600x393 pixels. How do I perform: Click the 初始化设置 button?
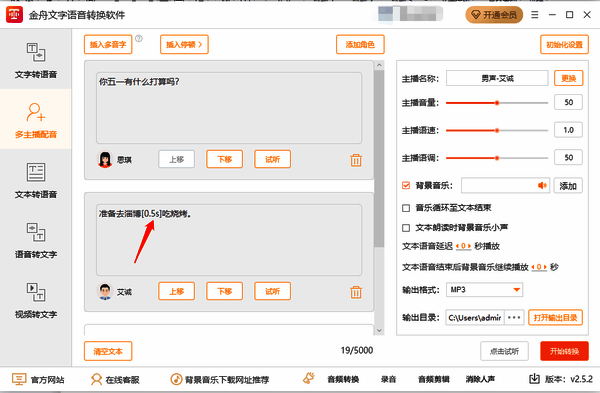[x=564, y=44]
